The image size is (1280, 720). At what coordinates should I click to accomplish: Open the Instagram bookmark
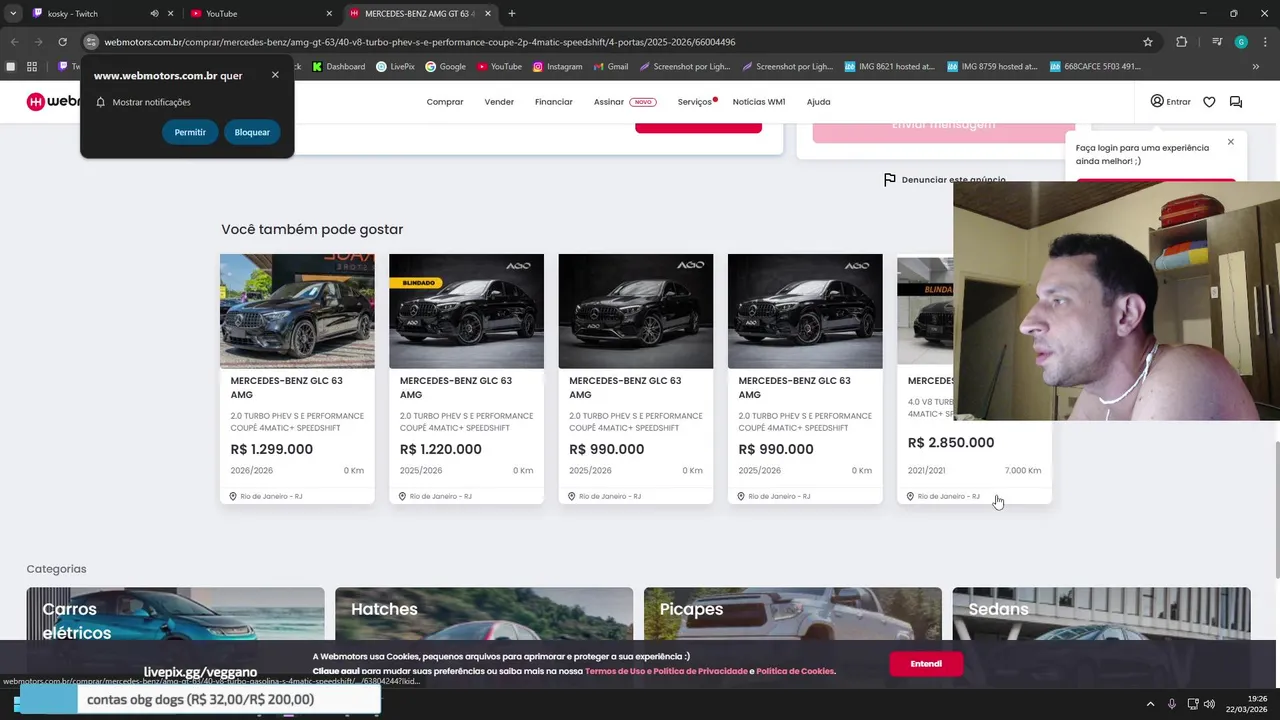point(557,67)
